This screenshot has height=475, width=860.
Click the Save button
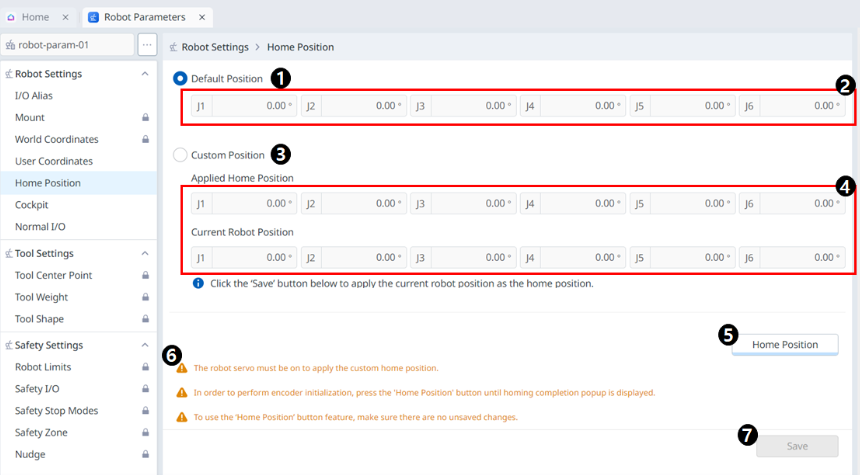tap(796, 446)
